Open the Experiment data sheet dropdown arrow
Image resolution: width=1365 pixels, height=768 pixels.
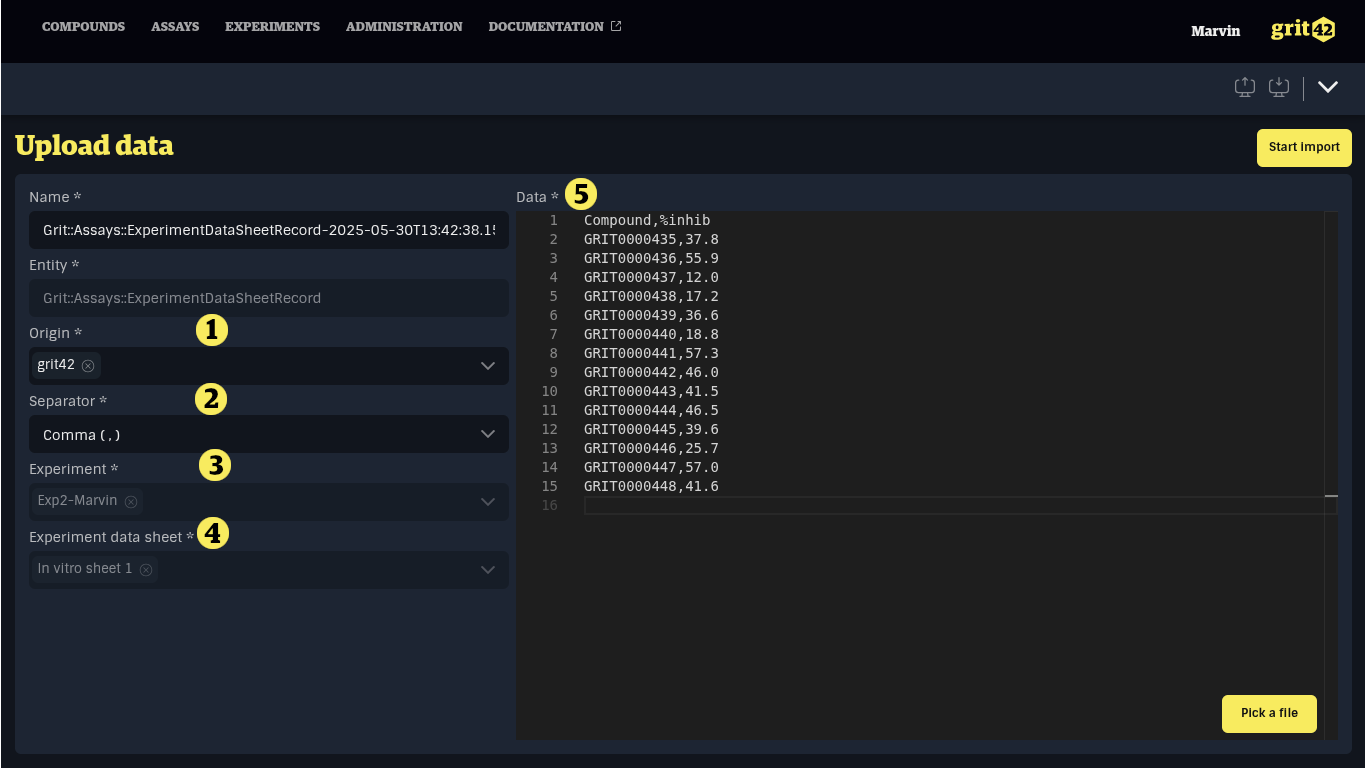[488, 570]
